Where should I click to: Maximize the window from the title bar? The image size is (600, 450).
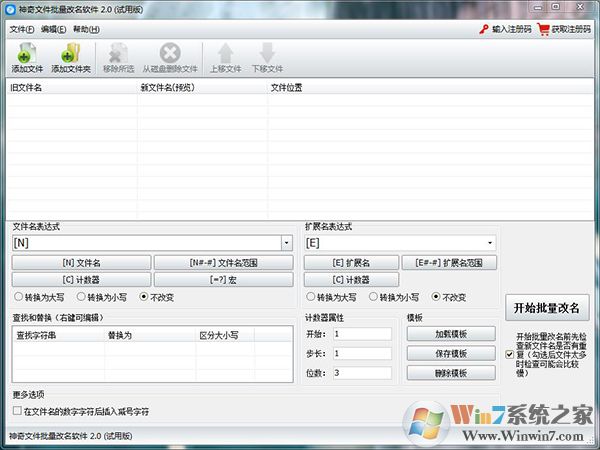pyautogui.click(x=556, y=7)
